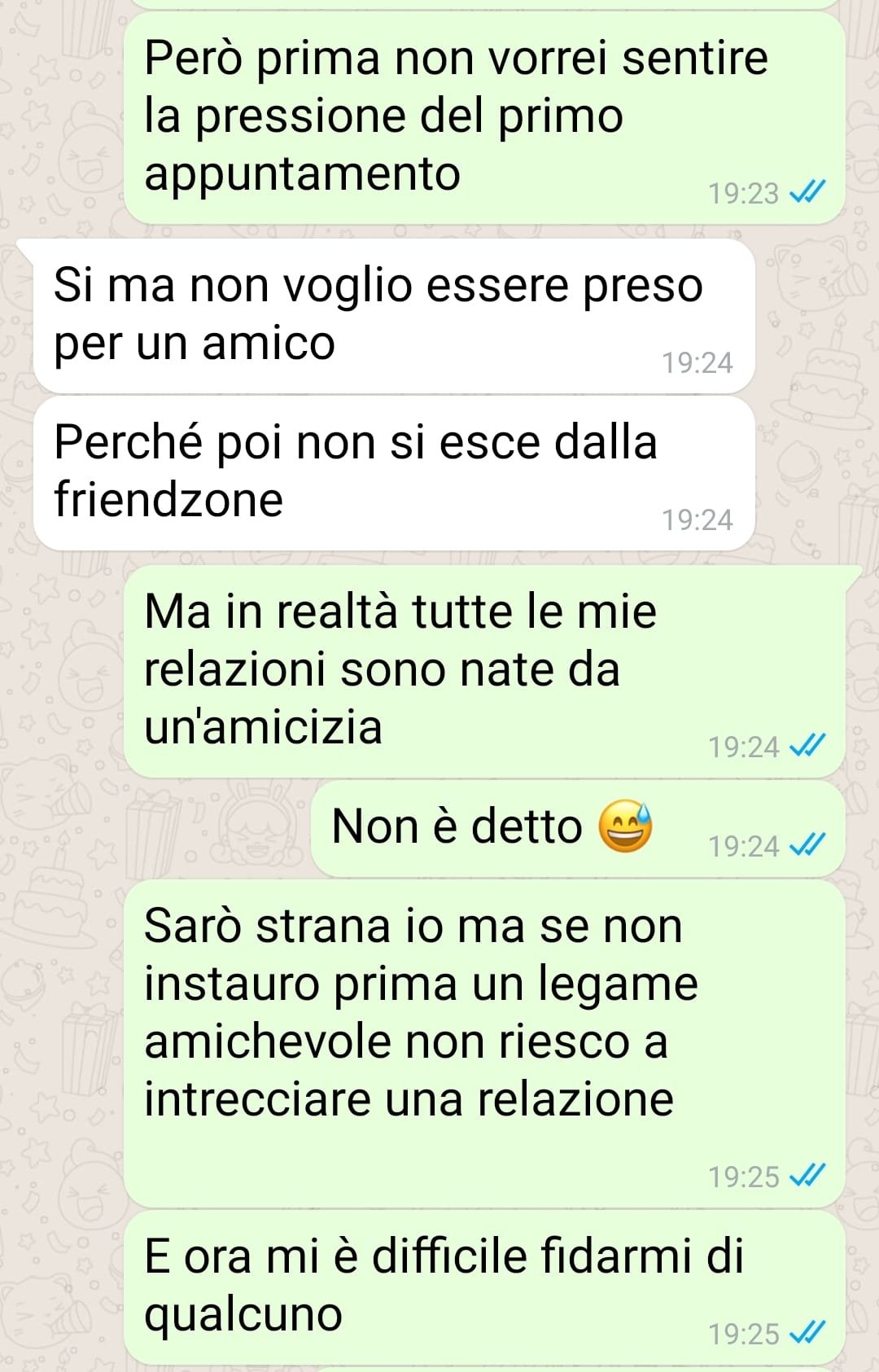Click read ticks at 19:25 on the 'intrecciare una relazione' message
The height and width of the screenshot is (1372, 879).
tap(808, 1176)
